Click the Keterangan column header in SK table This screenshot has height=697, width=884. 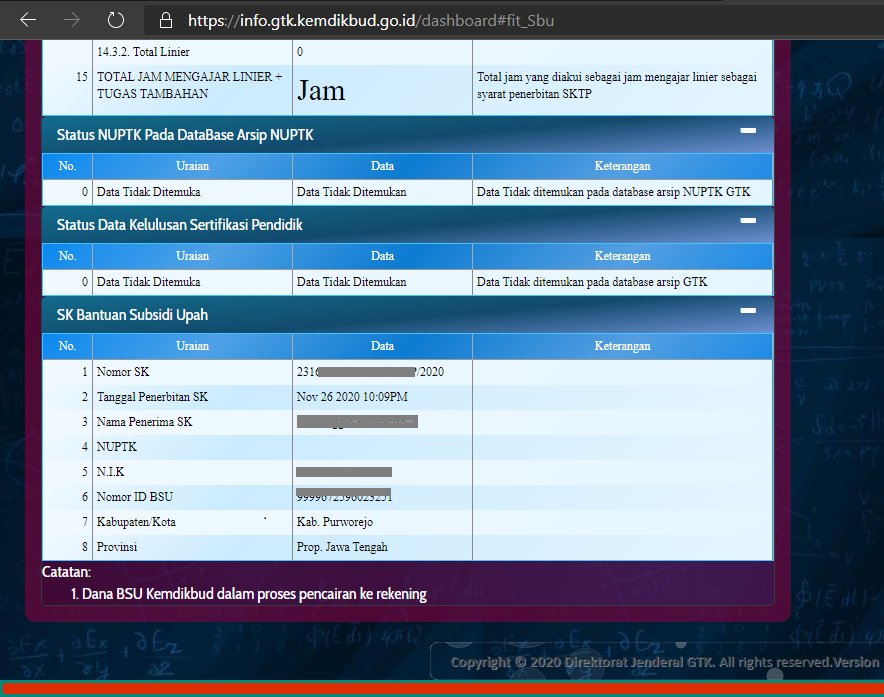pos(622,346)
